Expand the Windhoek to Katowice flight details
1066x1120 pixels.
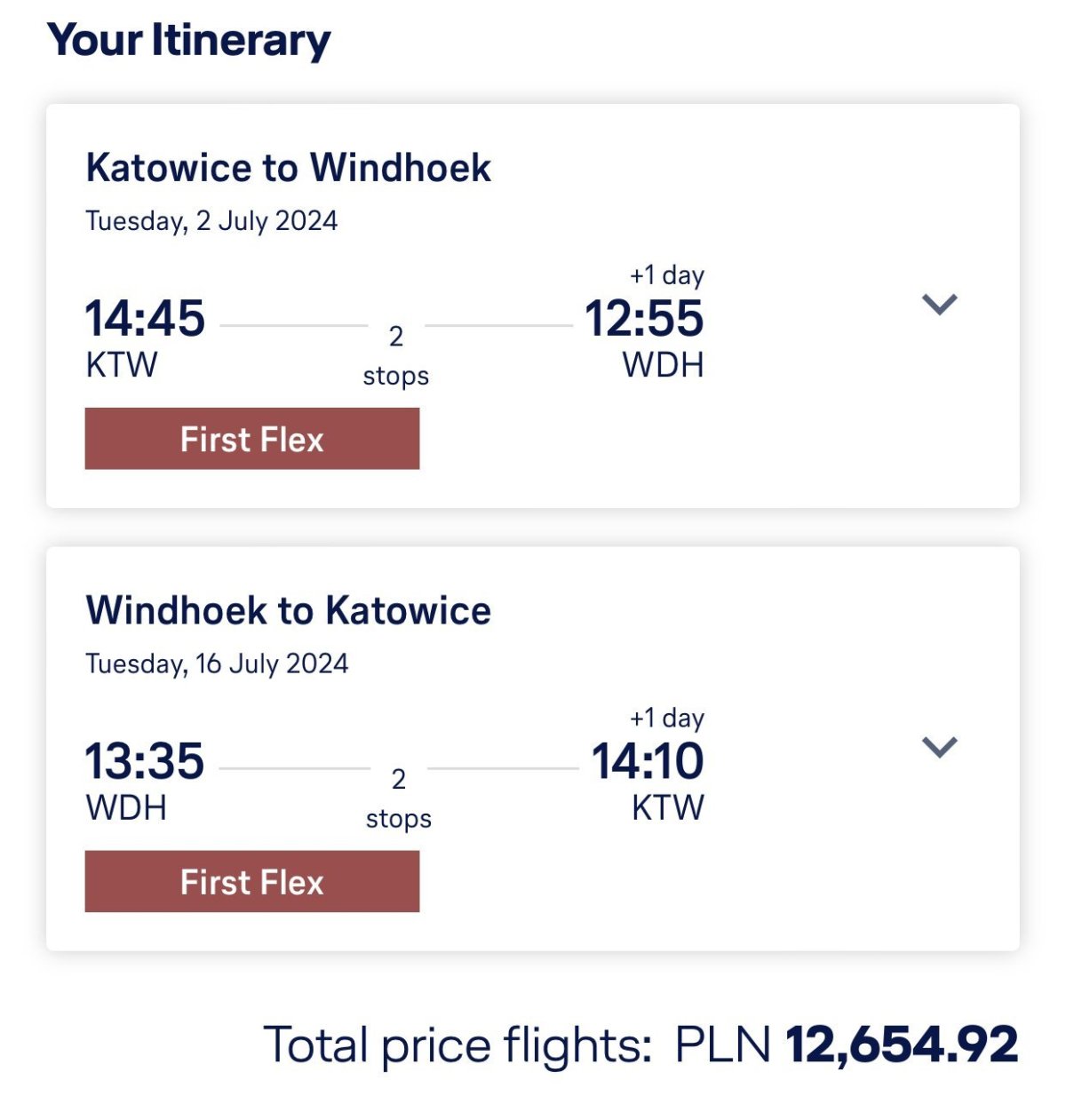pyautogui.click(x=939, y=747)
